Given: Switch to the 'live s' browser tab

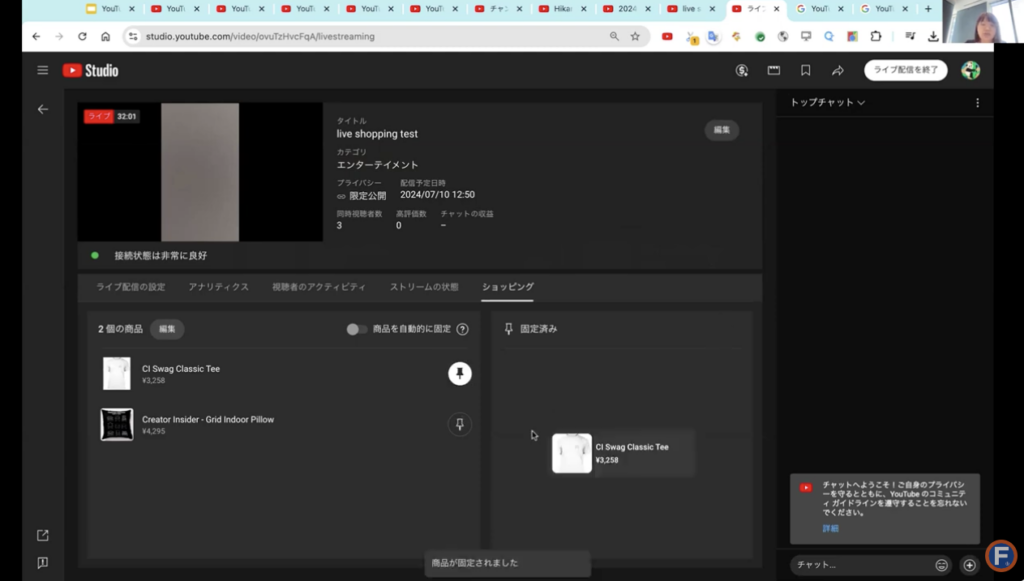Looking at the screenshot, I should (x=691, y=9).
